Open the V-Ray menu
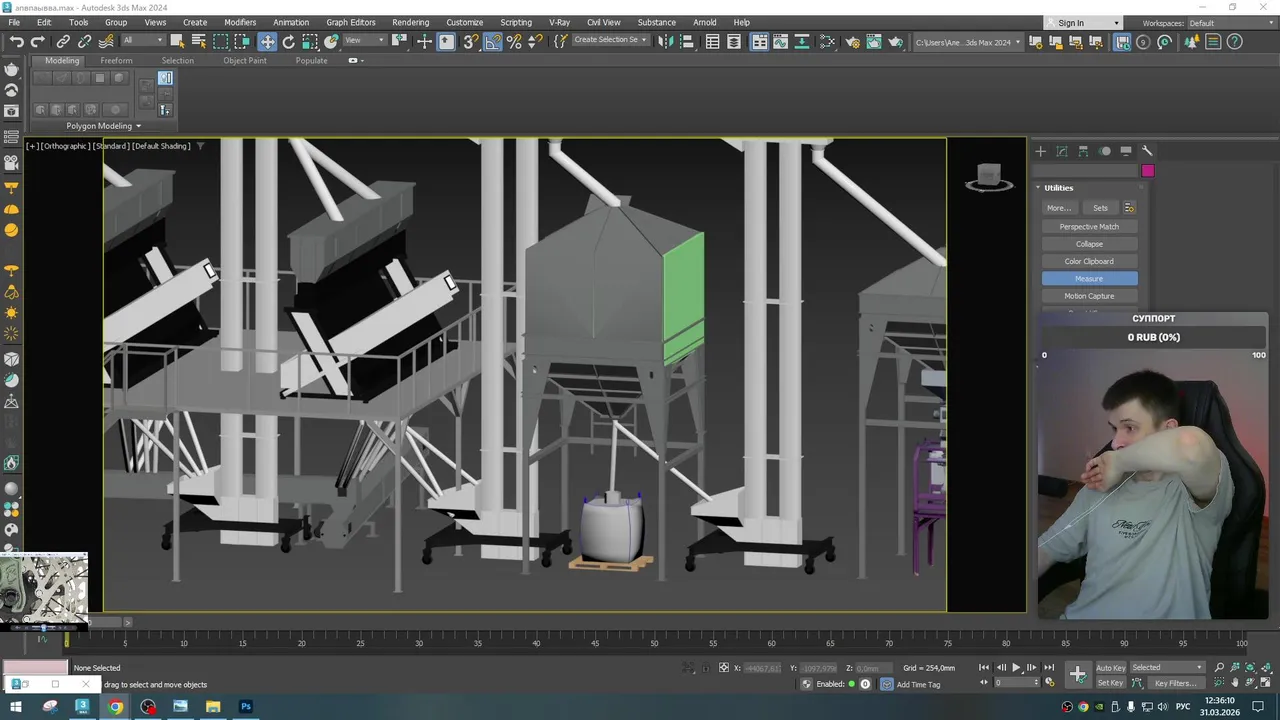Viewport: 1280px width, 720px height. tap(560, 22)
